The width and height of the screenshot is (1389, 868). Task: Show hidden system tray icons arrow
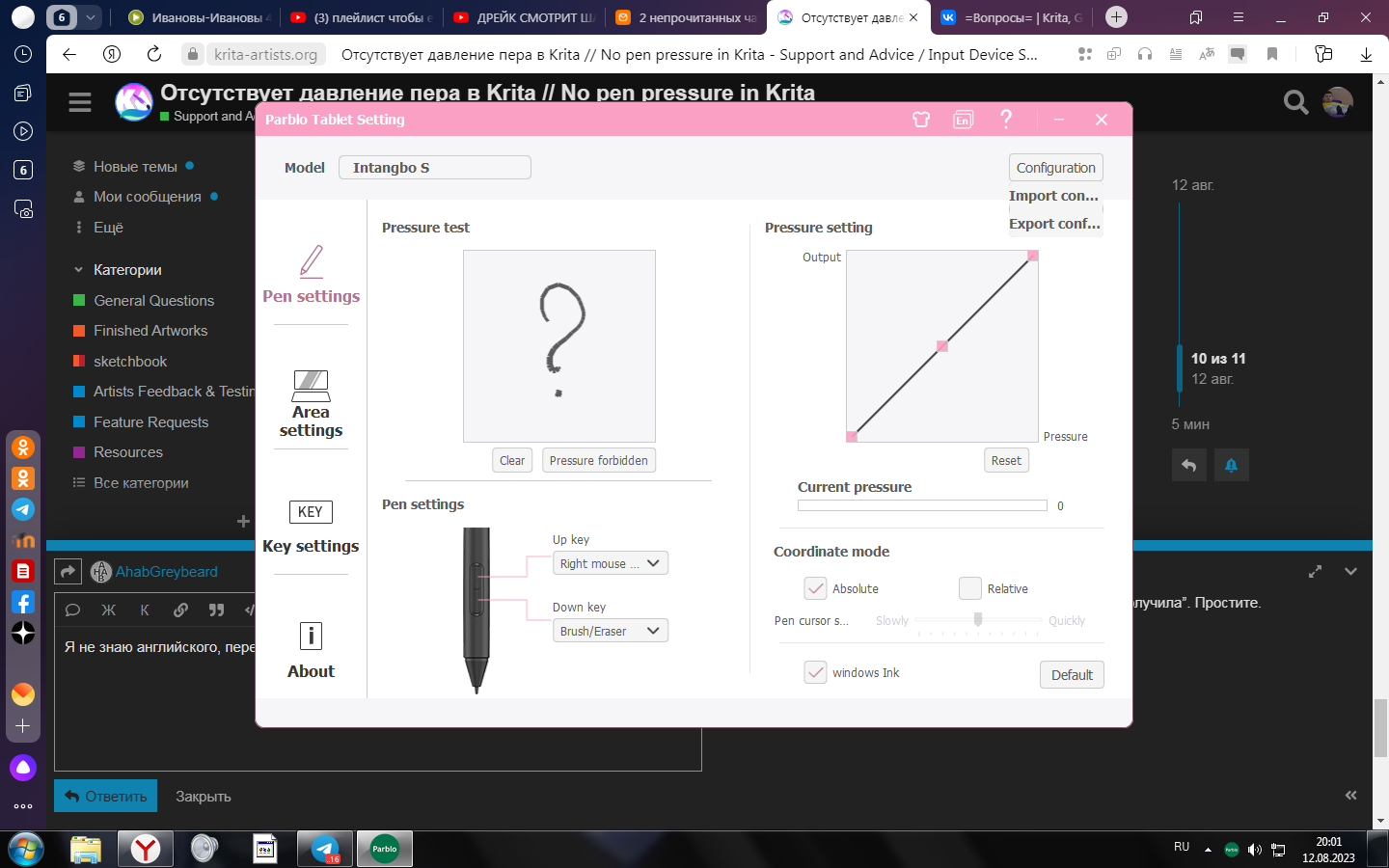[x=1208, y=850]
